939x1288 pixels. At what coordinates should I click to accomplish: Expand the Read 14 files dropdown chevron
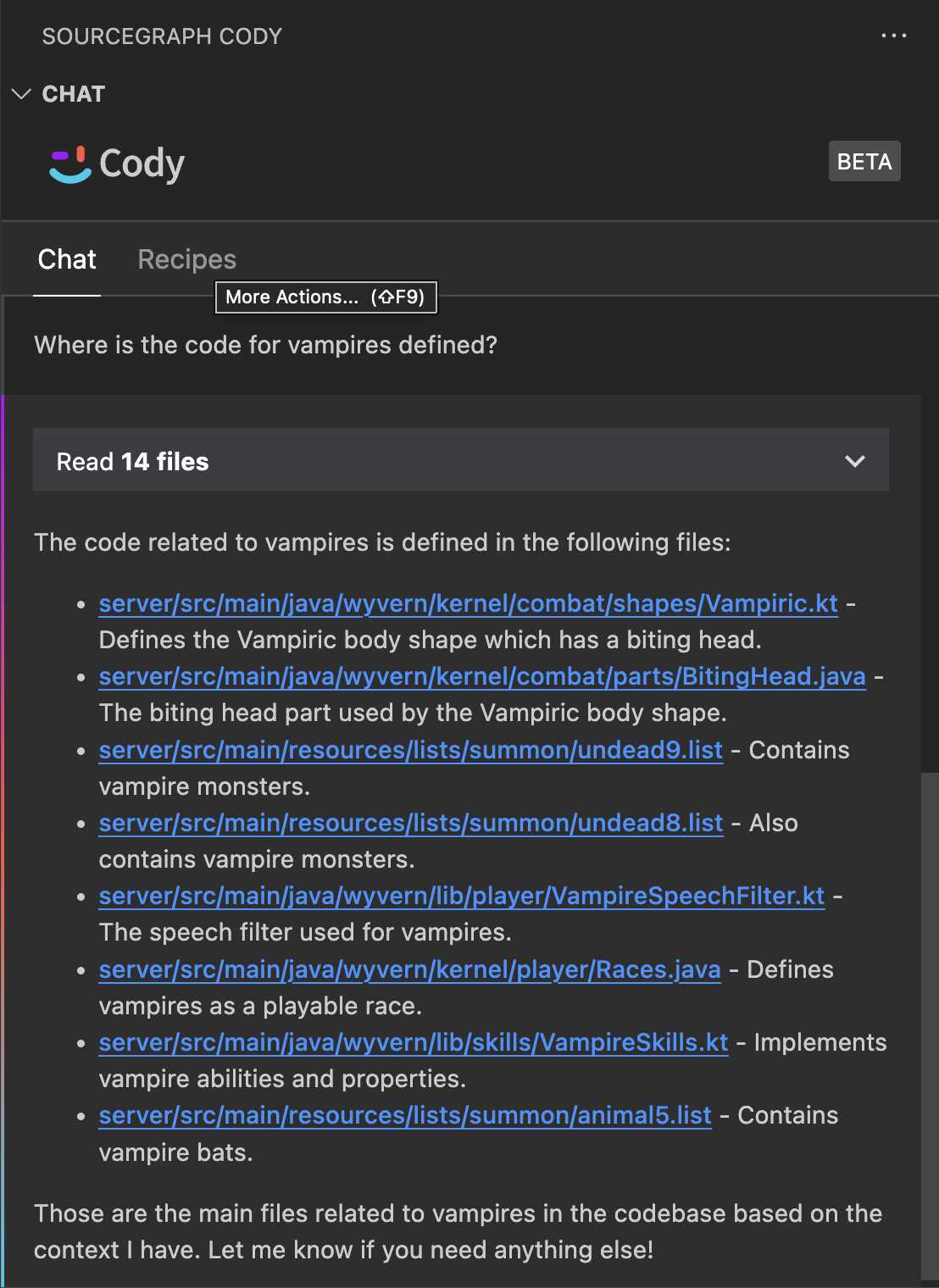point(855,461)
